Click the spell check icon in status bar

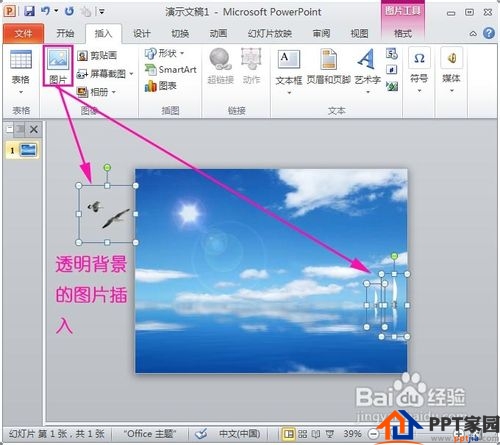click(201, 434)
